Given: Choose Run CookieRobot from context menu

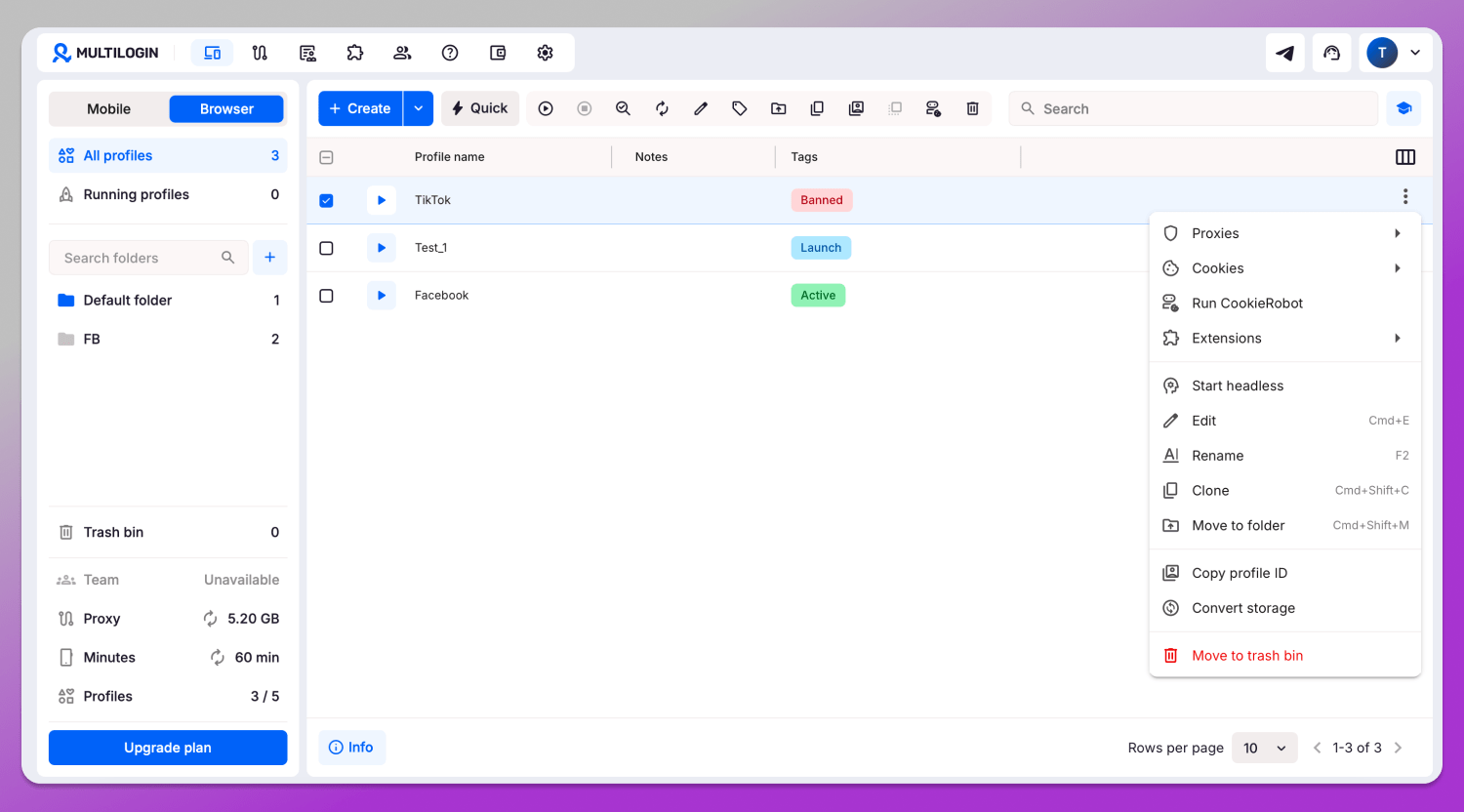Looking at the screenshot, I should tap(1285, 303).
